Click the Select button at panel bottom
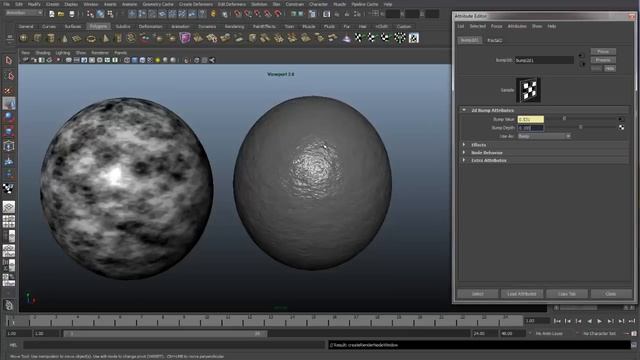640x360 pixels. [x=478, y=293]
